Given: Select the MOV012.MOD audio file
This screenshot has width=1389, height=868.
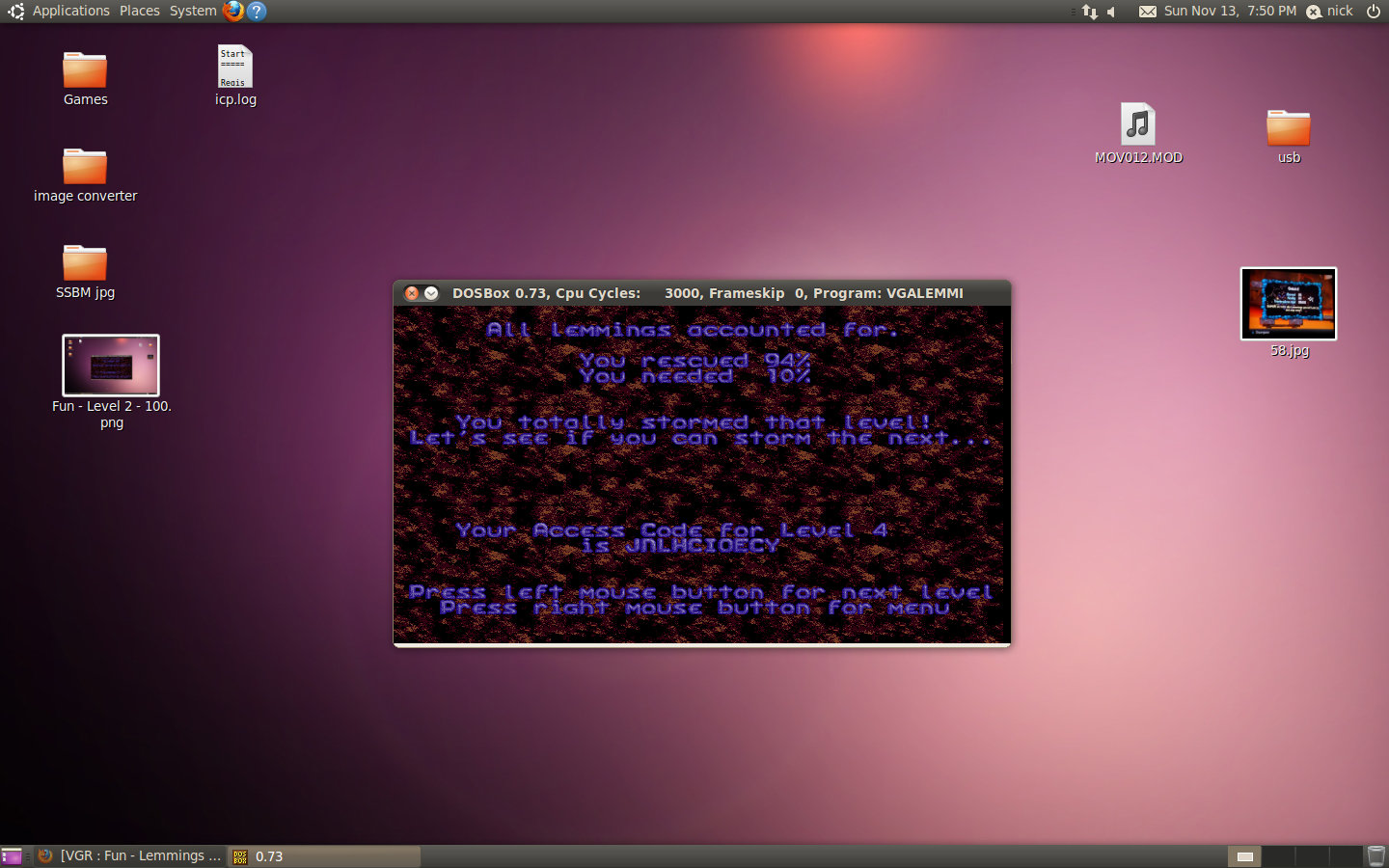Looking at the screenshot, I should 1138,126.
